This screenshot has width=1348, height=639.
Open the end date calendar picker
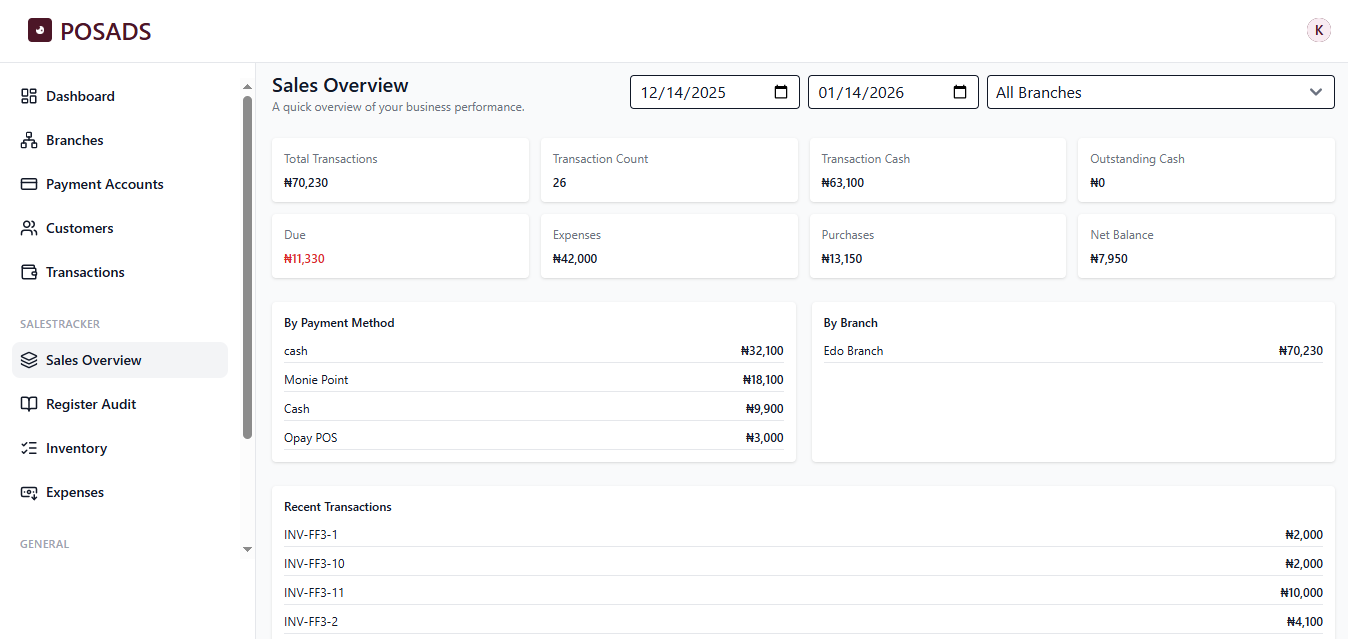pos(960,91)
